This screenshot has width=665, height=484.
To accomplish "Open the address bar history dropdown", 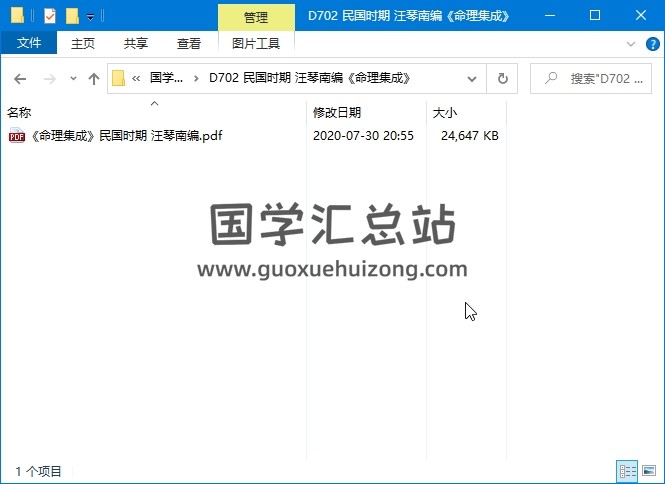I will tap(474, 78).
